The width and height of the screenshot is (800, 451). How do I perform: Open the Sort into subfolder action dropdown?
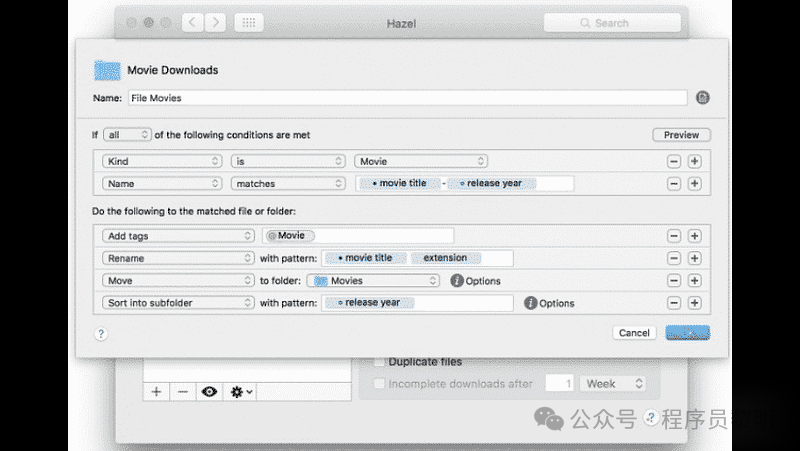coord(178,303)
